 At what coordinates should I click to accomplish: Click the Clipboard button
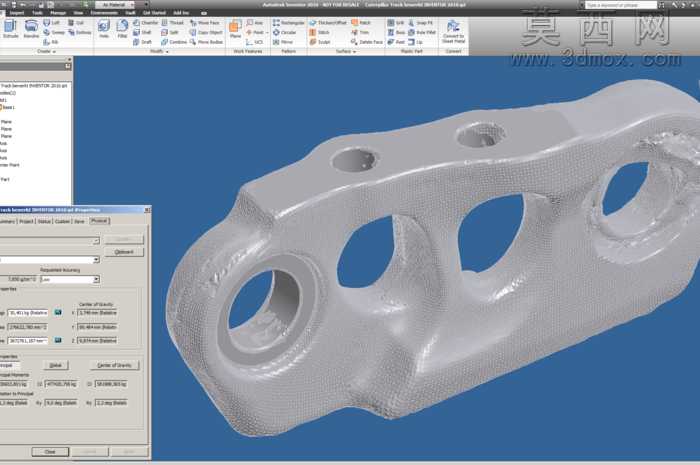click(124, 252)
